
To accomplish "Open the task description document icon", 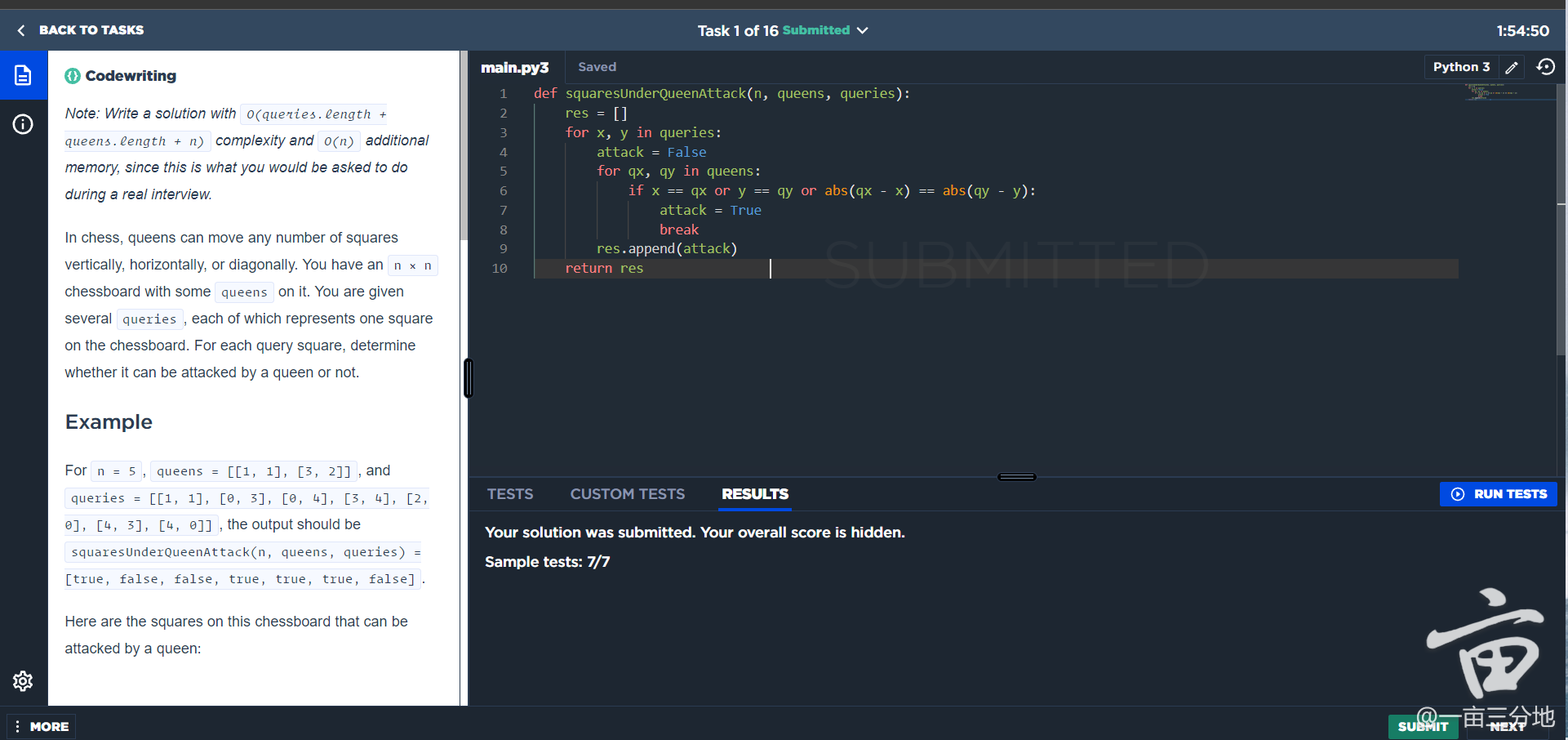I will pyautogui.click(x=23, y=75).
